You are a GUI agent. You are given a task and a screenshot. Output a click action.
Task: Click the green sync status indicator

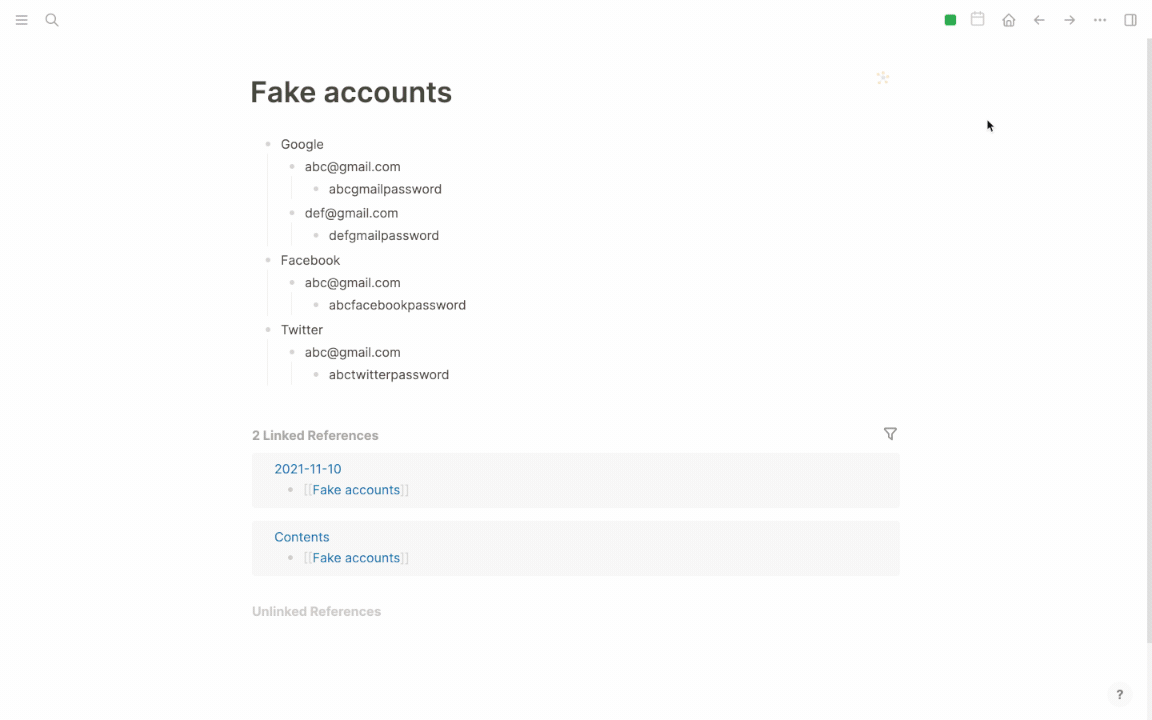coord(950,20)
